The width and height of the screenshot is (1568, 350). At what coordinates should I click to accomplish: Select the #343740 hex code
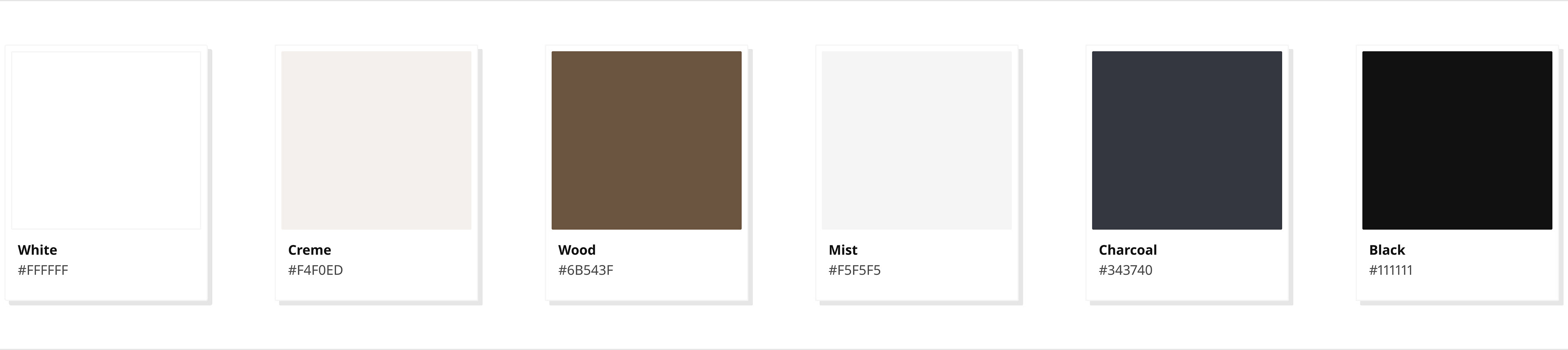pyautogui.click(x=1125, y=270)
